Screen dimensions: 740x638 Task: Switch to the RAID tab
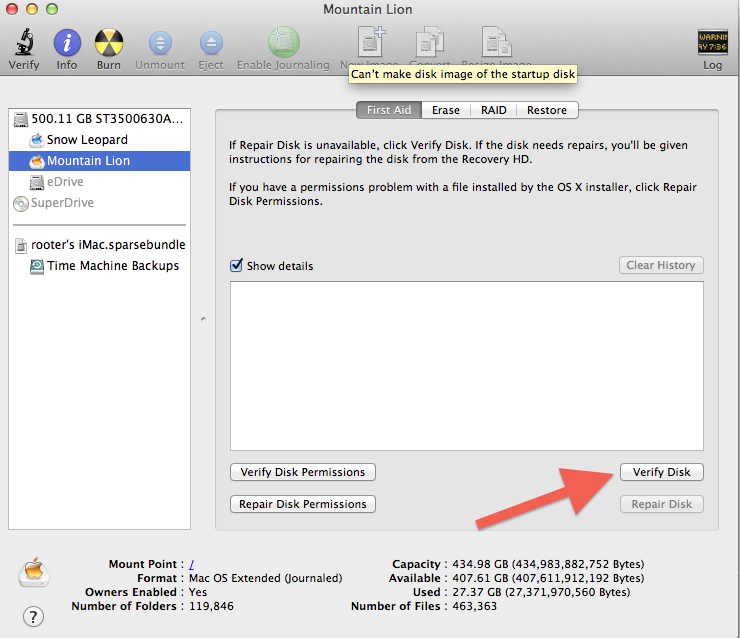tap(494, 110)
